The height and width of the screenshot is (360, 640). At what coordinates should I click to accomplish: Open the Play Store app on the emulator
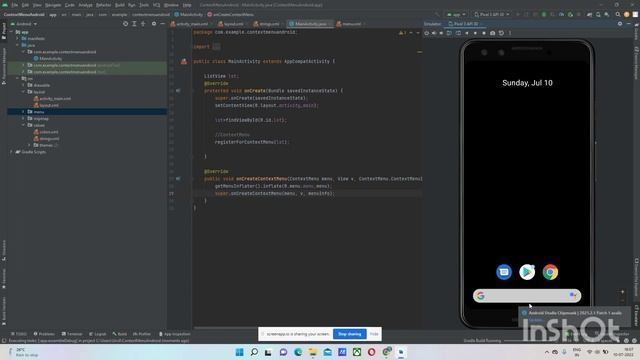527,272
